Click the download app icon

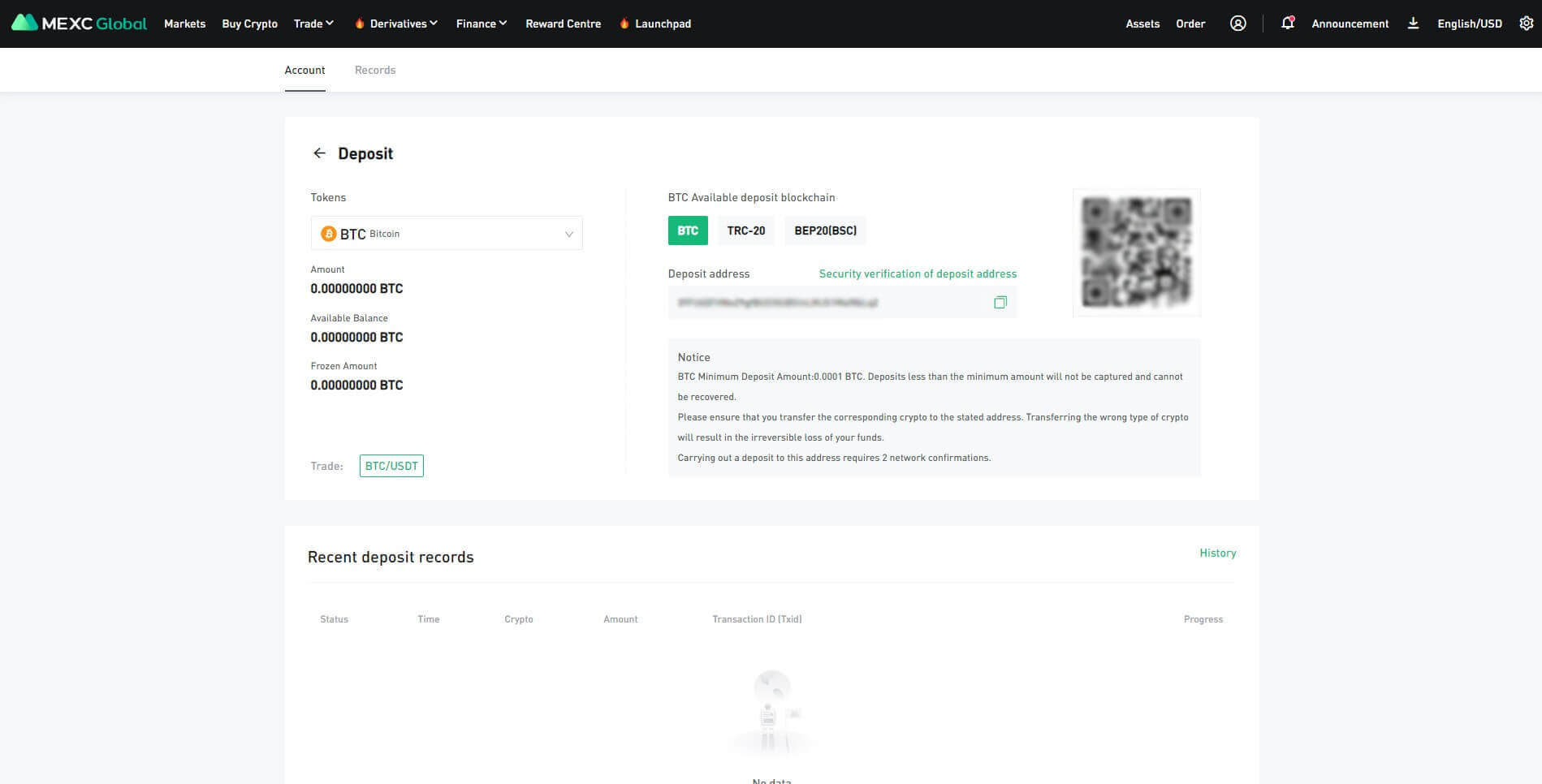(x=1413, y=24)
